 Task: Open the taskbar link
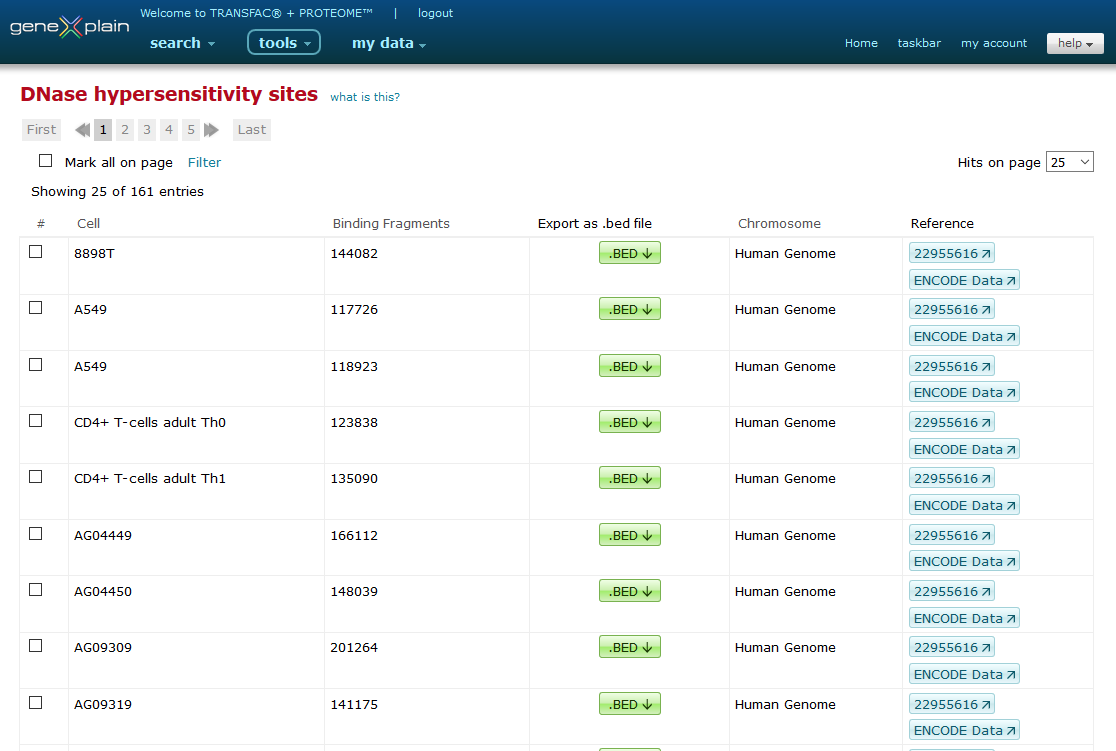[919, 43]
